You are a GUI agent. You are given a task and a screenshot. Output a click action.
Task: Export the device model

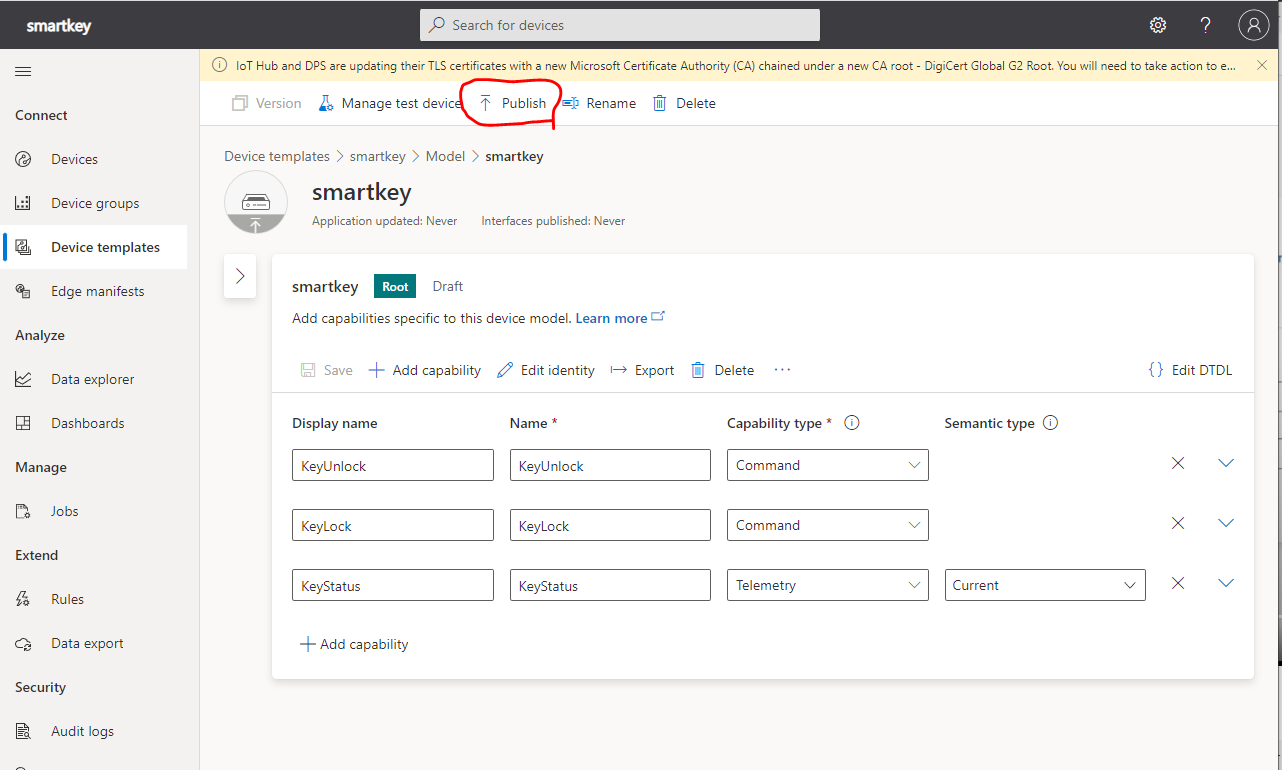tap(642, 370)
